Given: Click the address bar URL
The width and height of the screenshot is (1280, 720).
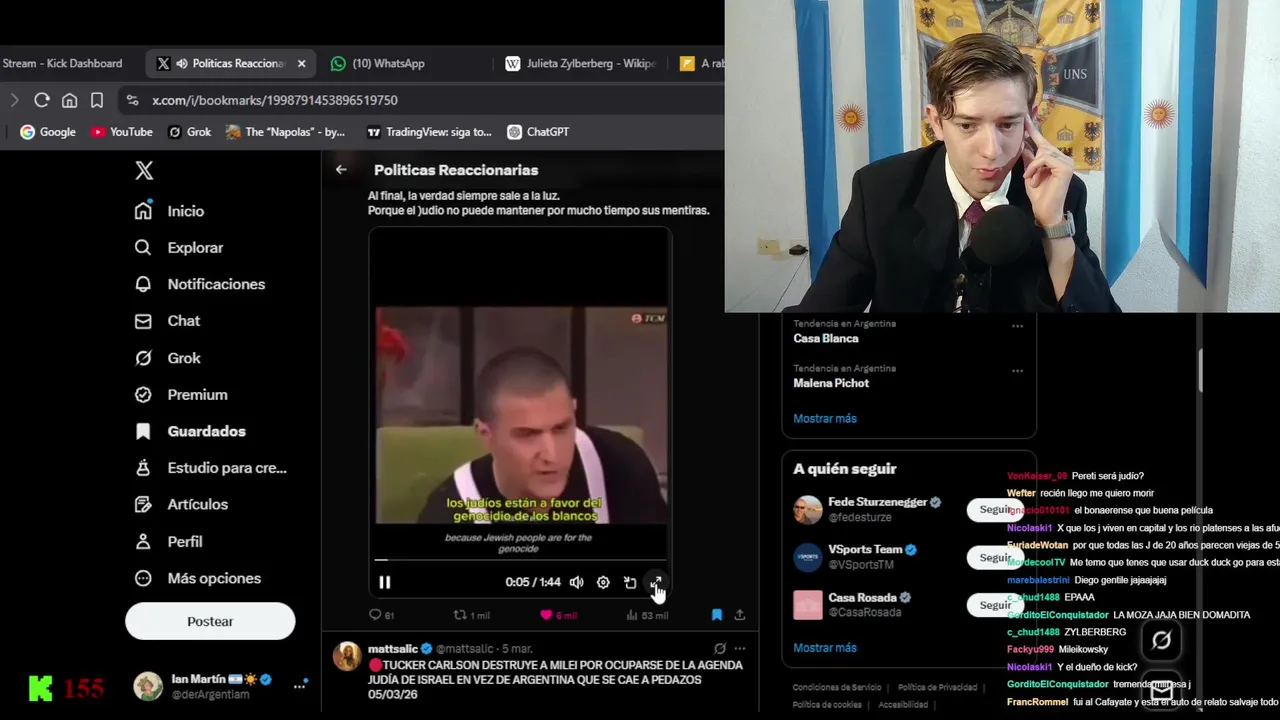Looking at the screenshot, I should point(275,100).
